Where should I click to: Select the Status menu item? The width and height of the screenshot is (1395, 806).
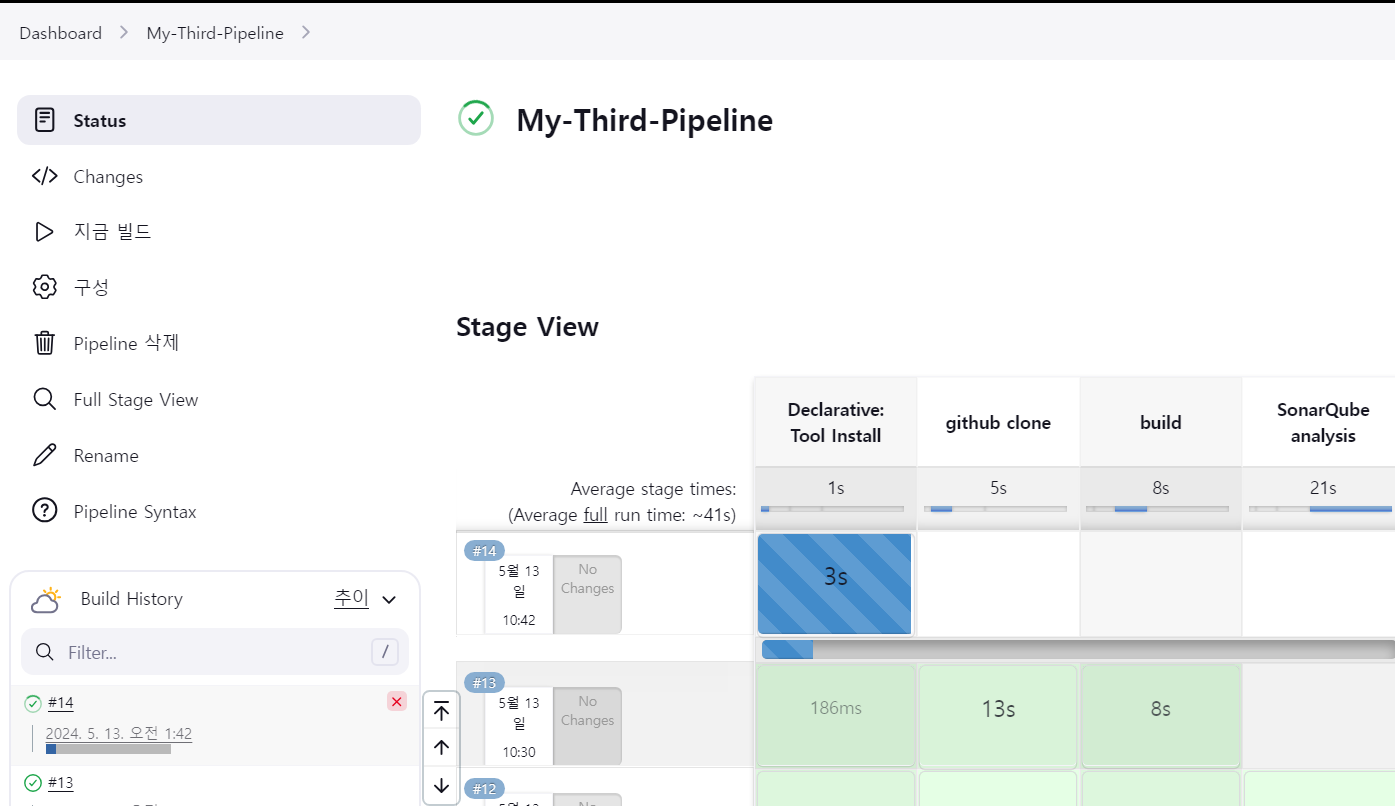[x=219, y=120]
